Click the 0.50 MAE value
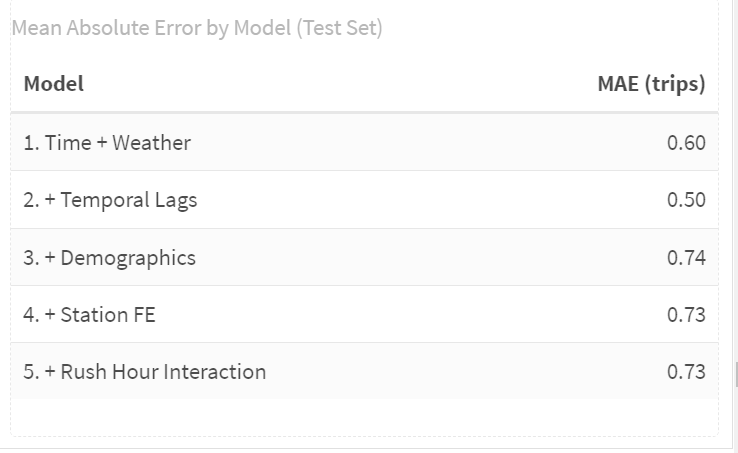The height and width of the screenshot is (453, 738). click(x=686, y=200)
